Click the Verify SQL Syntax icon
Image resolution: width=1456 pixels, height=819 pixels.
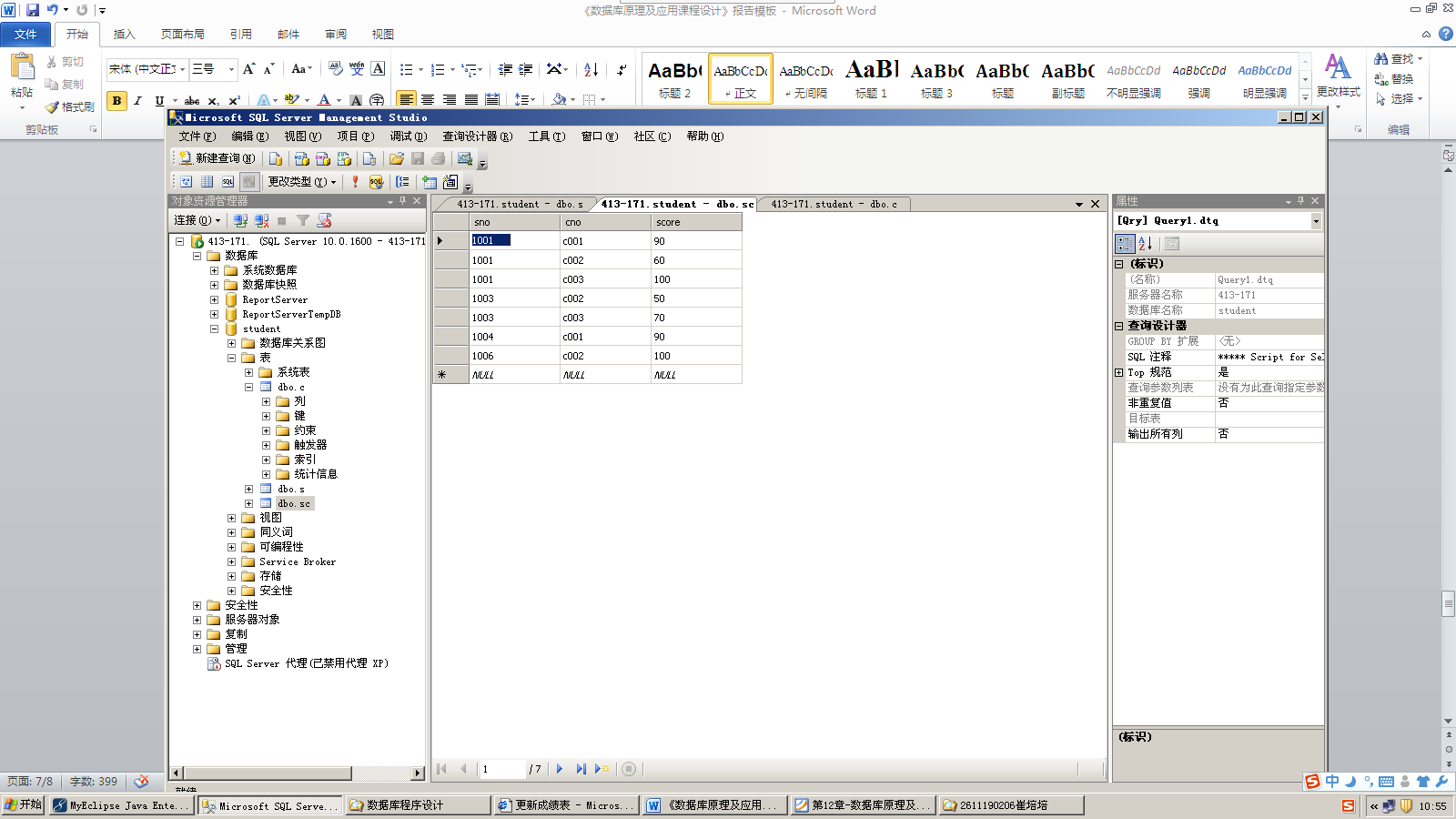(376, 182)
